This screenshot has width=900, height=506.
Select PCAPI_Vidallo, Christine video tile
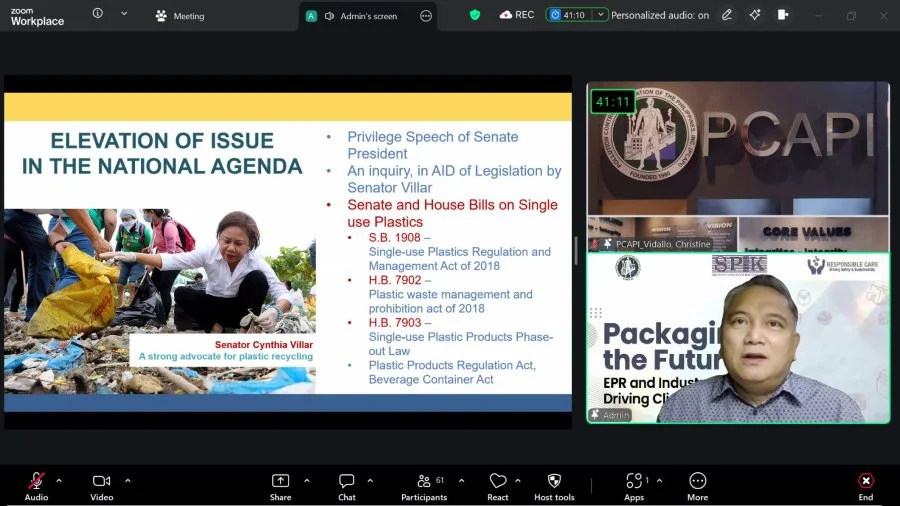[x=738, y=166]
